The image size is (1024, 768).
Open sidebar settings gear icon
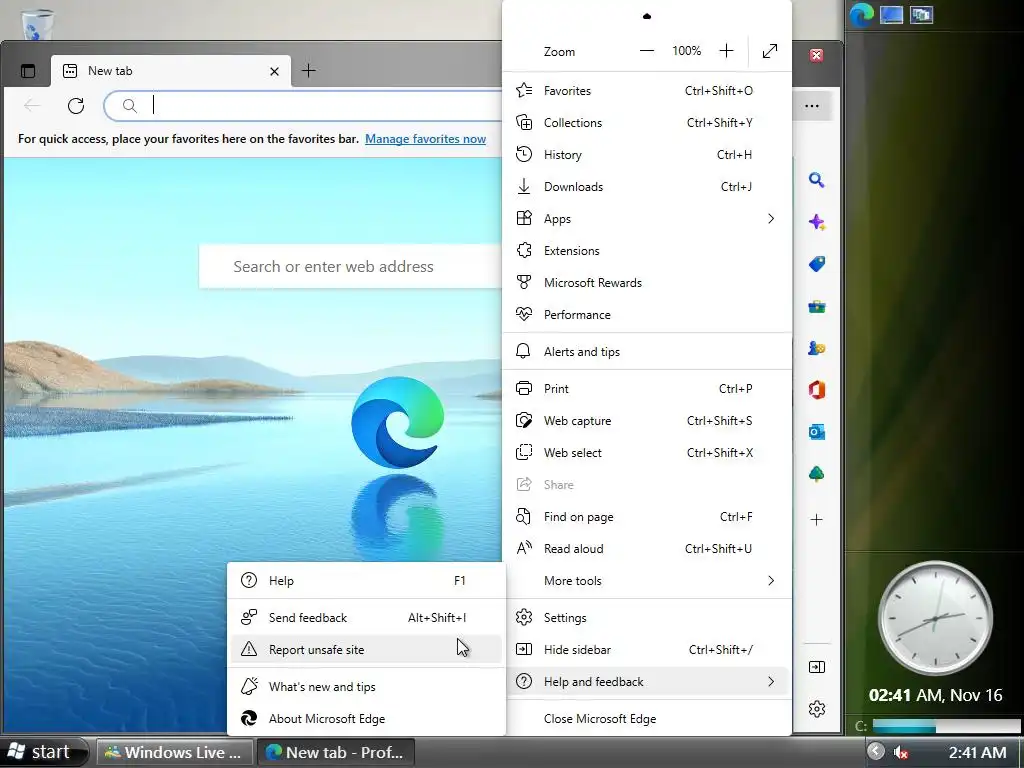[816, 709]
